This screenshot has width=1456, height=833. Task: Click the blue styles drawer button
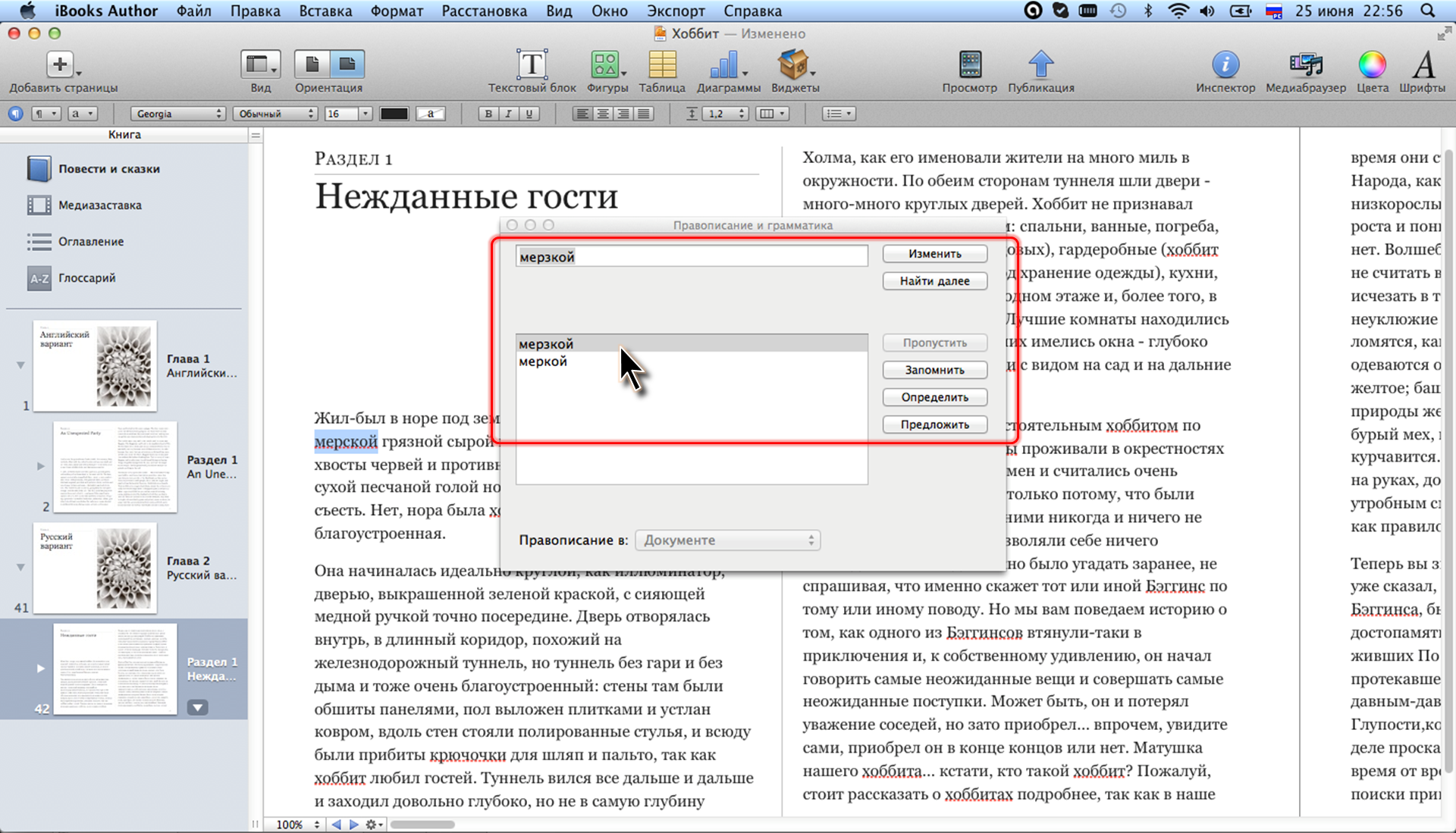coord(15,114)
